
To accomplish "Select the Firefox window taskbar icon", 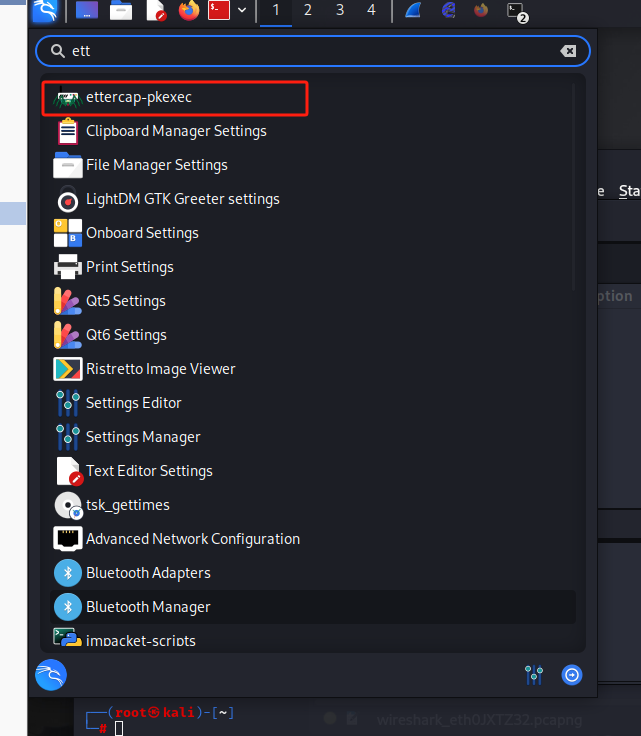I will [x=481, y=10].
